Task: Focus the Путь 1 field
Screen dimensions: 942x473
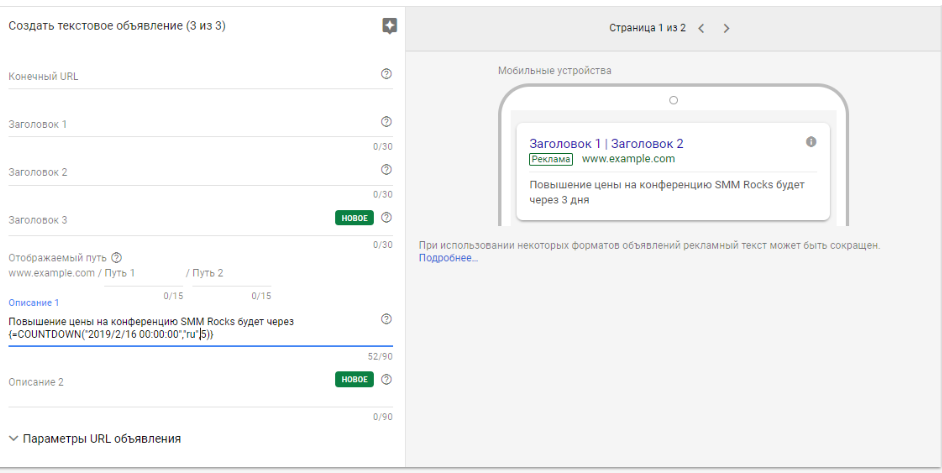Action: [144, 273]
